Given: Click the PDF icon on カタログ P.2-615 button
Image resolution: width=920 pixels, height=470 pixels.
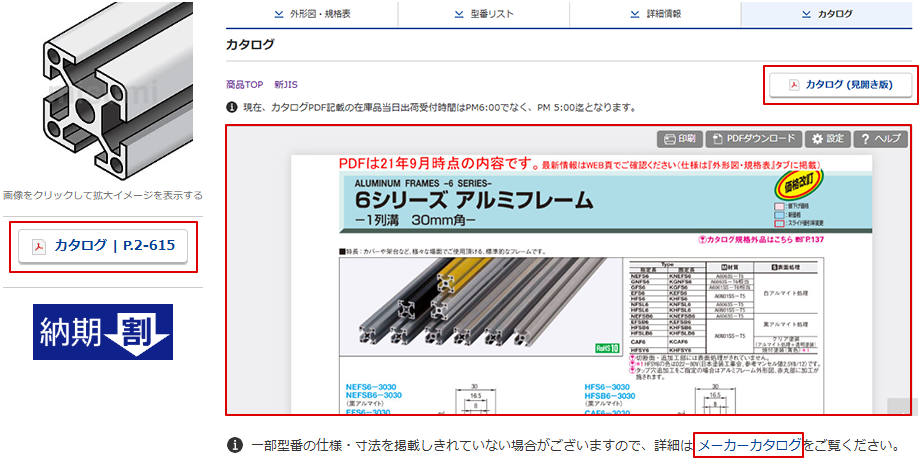Looking at the screenshot, I should click(x=39, y=246).
